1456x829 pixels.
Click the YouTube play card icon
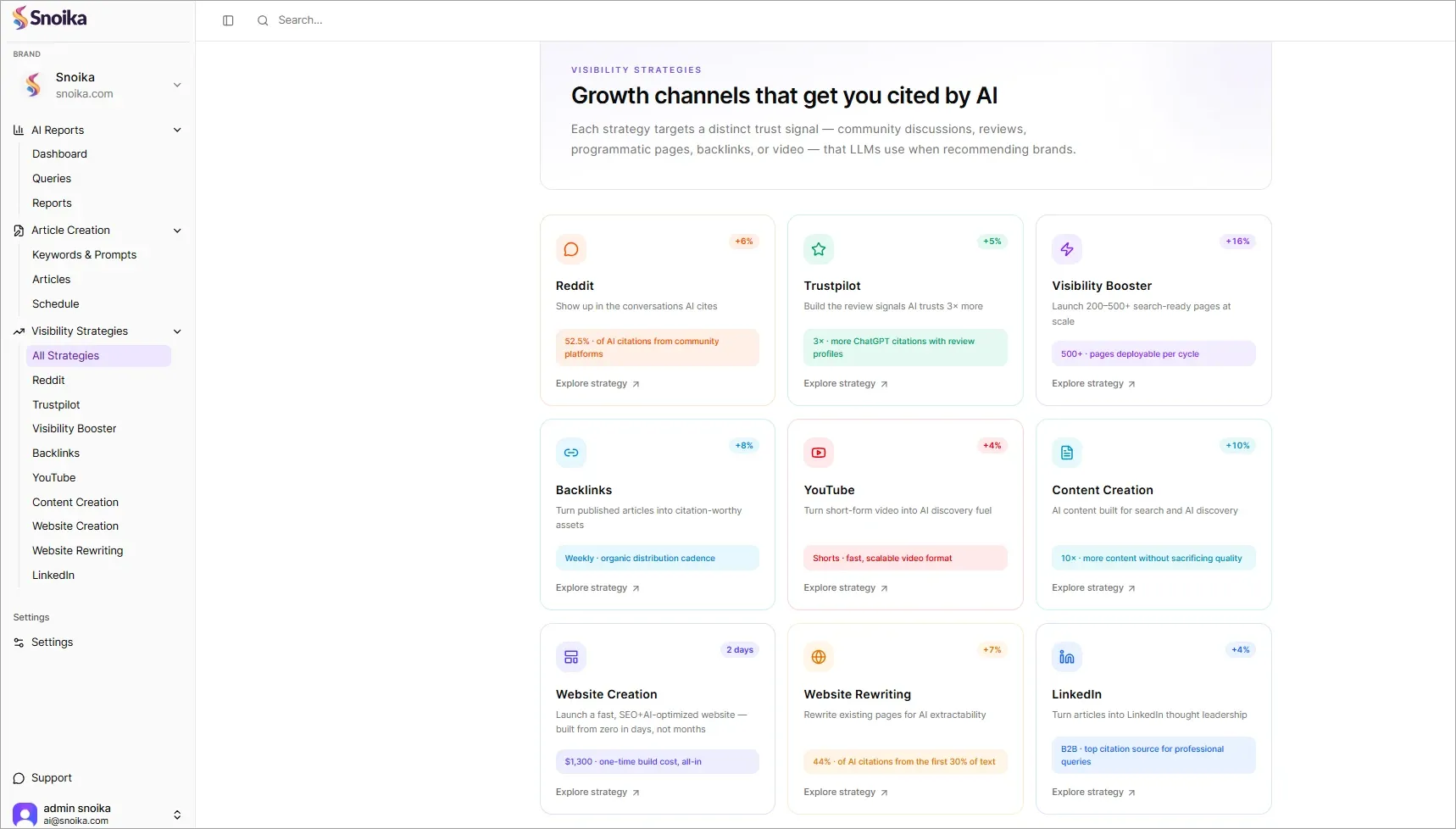click(819, 453)
